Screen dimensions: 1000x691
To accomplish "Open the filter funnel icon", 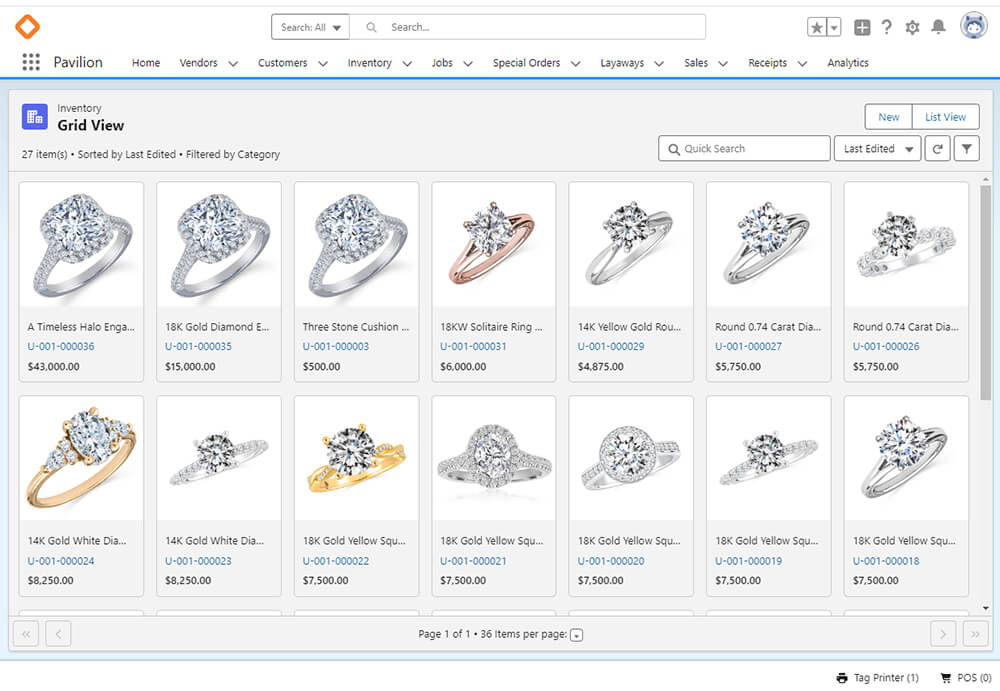I will pyautogui.click(x=967, y=149).
